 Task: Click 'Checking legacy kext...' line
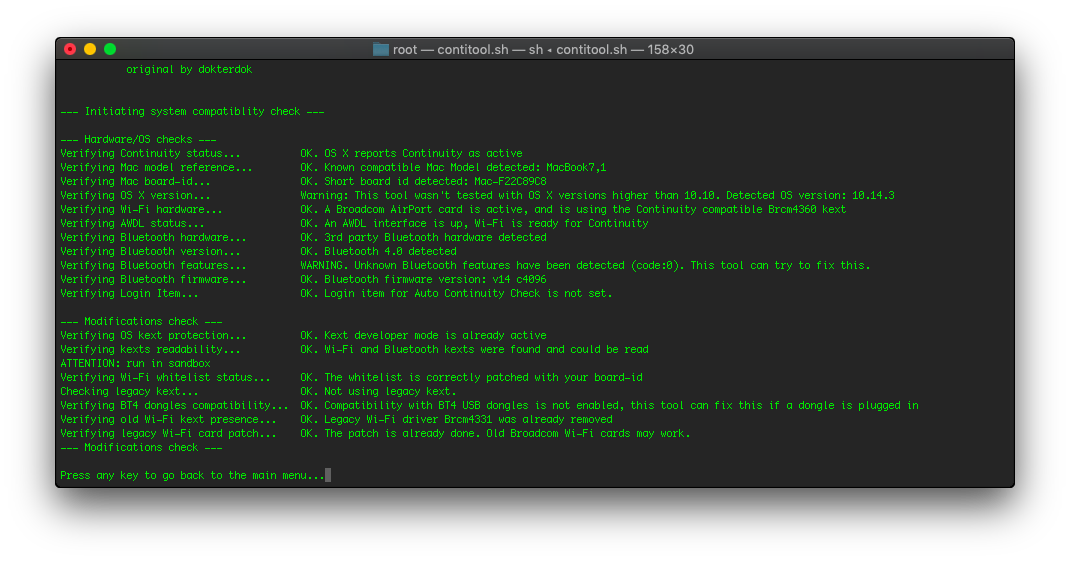tap(129, 391)
